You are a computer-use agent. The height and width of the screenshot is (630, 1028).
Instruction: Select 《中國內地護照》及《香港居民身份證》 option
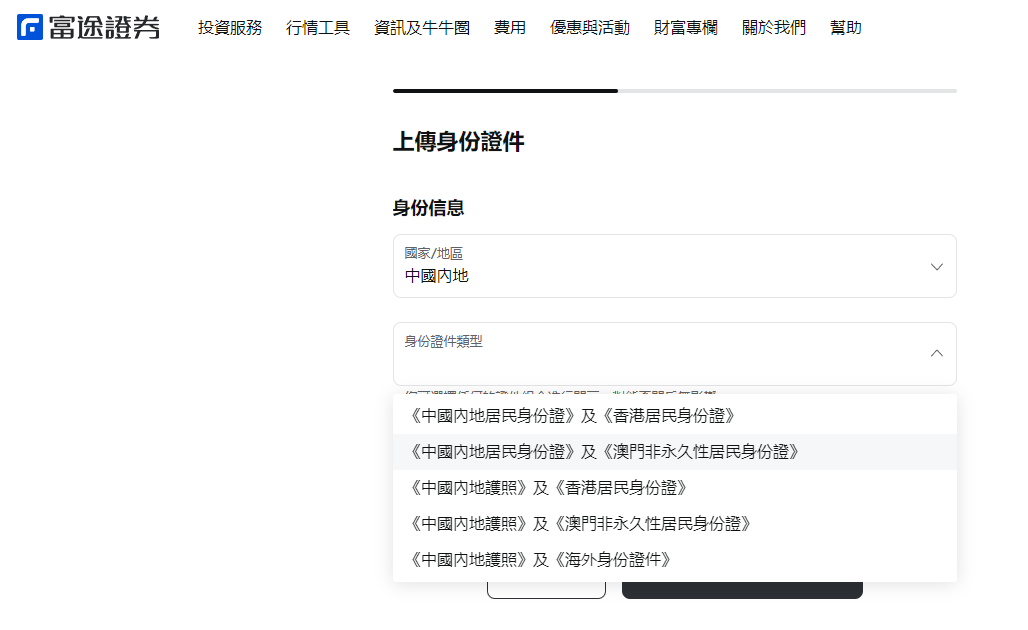pyautogui.click(x=675, y=488)
